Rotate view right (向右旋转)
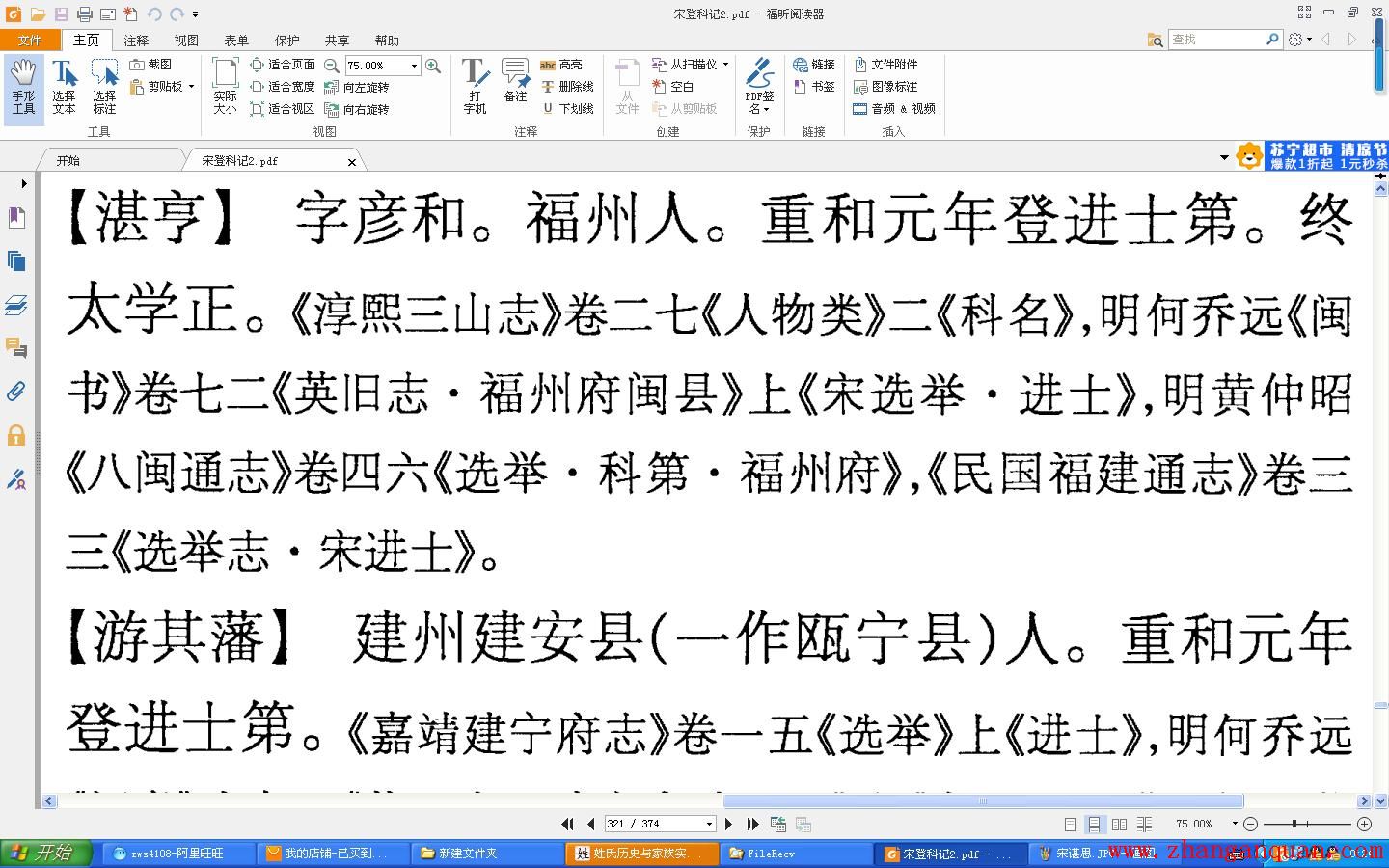This screenshot has height=868, width=1389. [x=357, y=109]
